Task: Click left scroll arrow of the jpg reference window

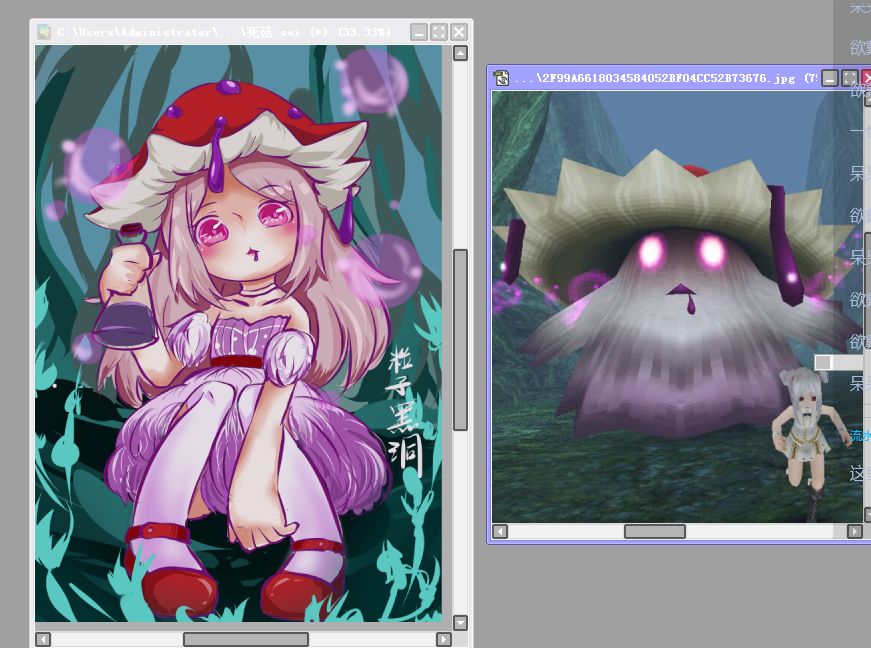Action: (x=500, y=531)
